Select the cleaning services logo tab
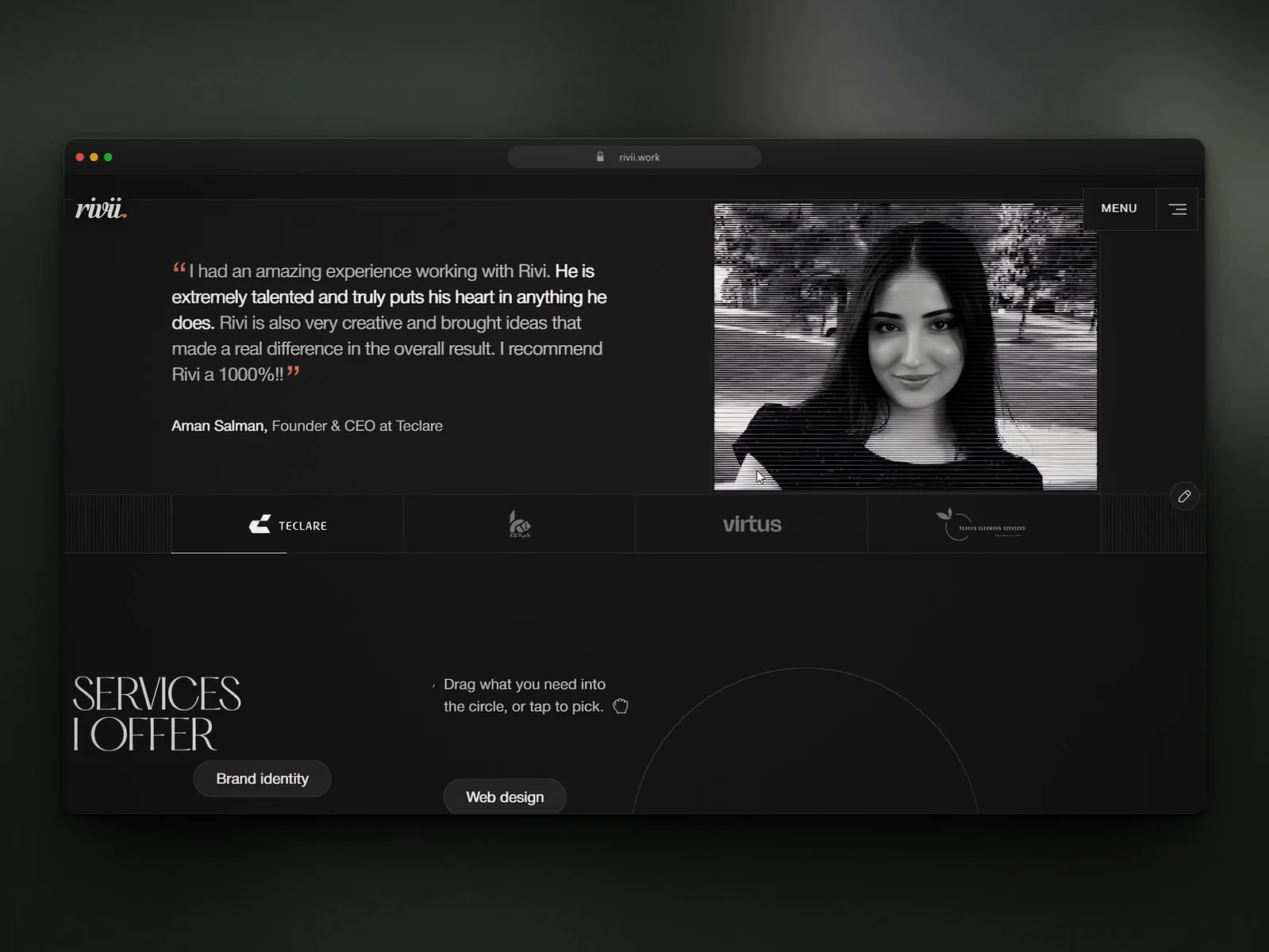The height and width of the screenshot is (952, 1269). (x=983, y=524)
